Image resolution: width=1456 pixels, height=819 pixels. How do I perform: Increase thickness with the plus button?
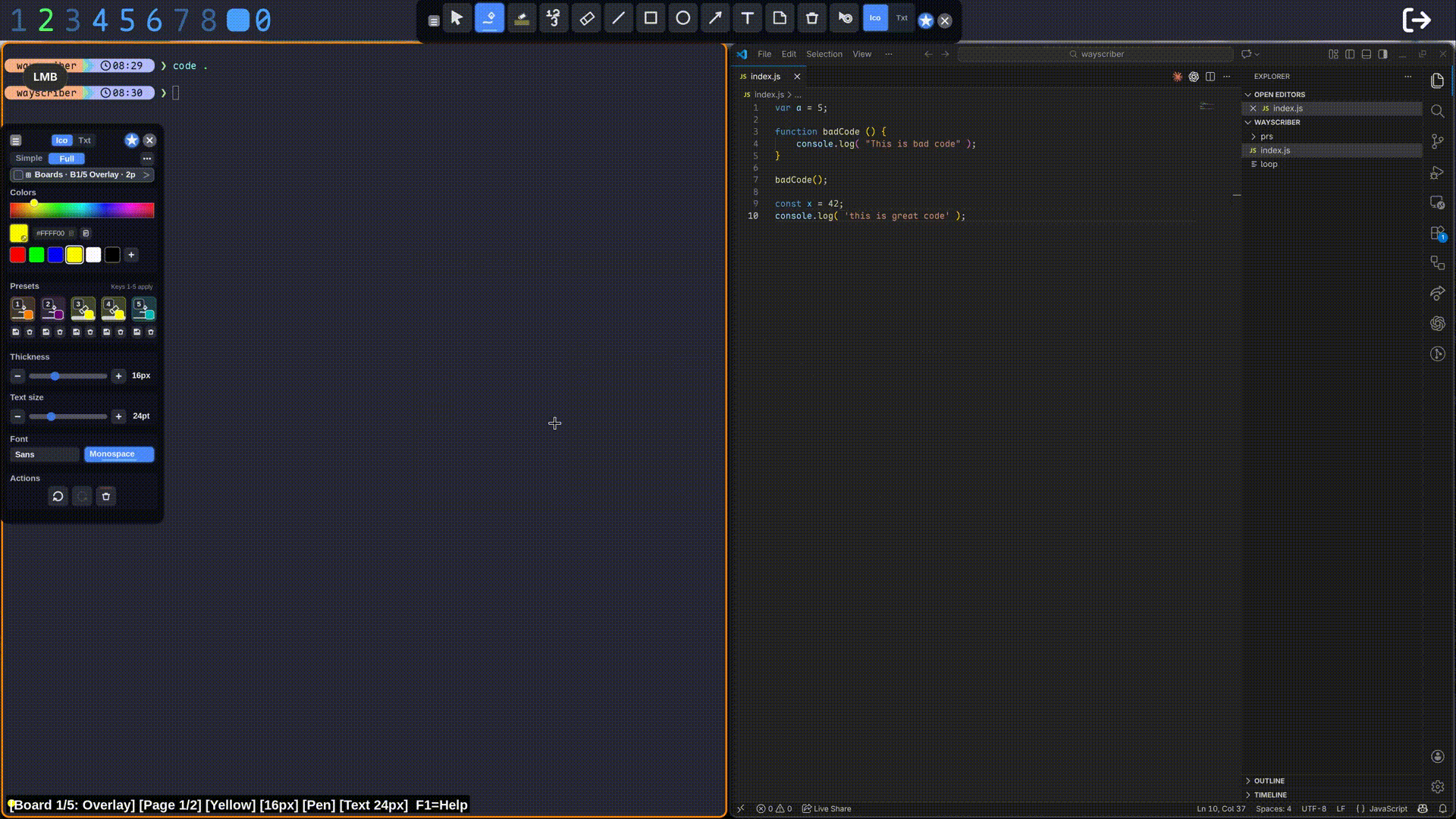[x=118, y=376]
